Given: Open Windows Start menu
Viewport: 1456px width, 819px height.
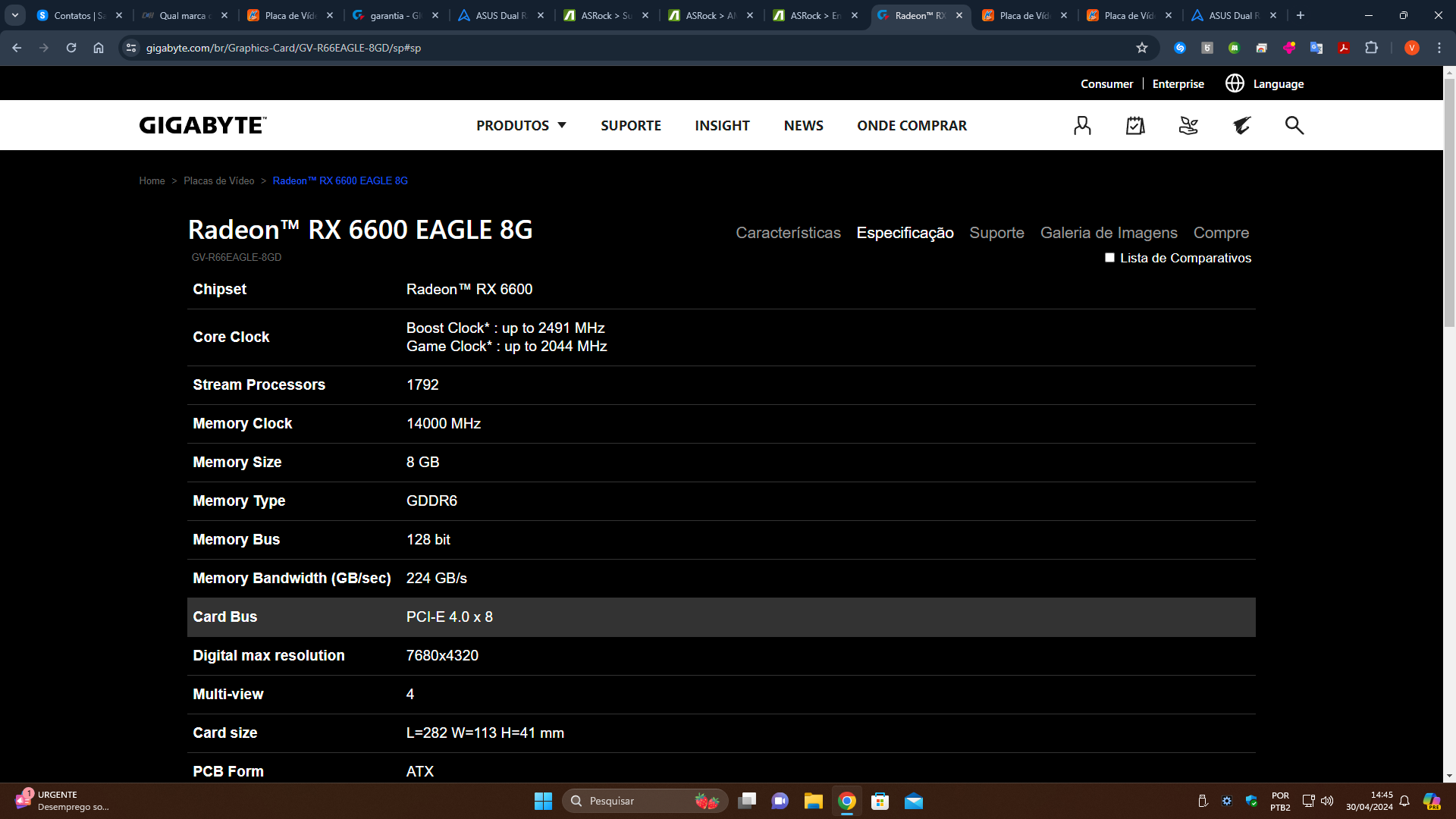Looking at the screenshot, I should click(543, 801).
